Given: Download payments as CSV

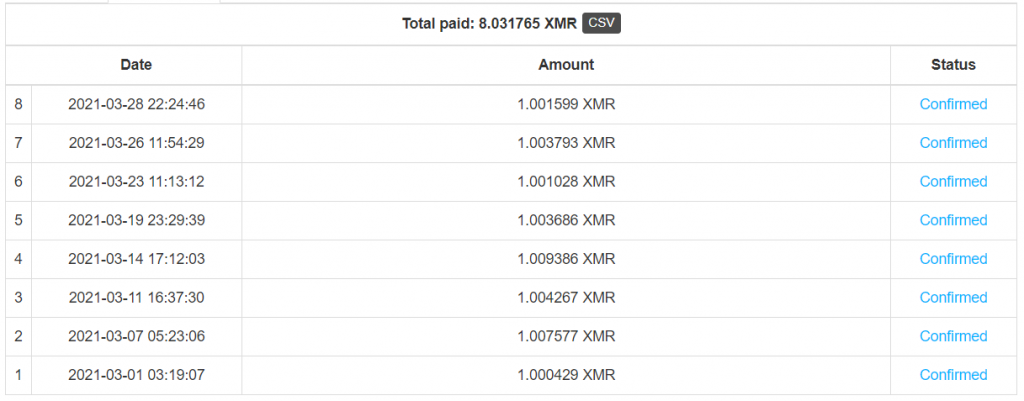Looking at the screenshot, I should pos(601,23).
